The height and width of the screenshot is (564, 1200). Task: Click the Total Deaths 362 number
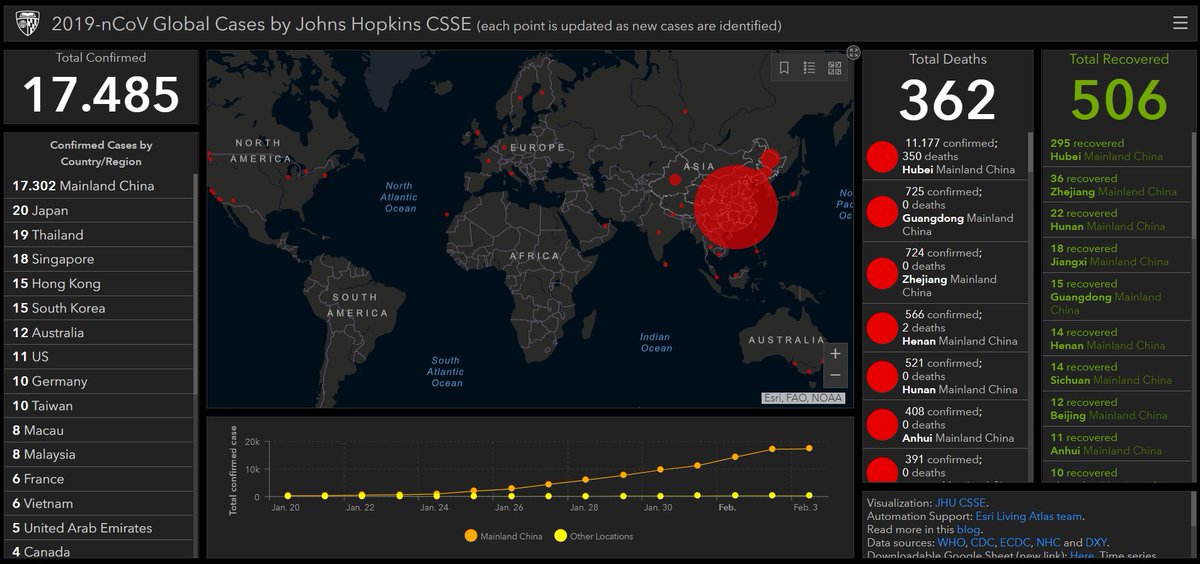(947, 101)
